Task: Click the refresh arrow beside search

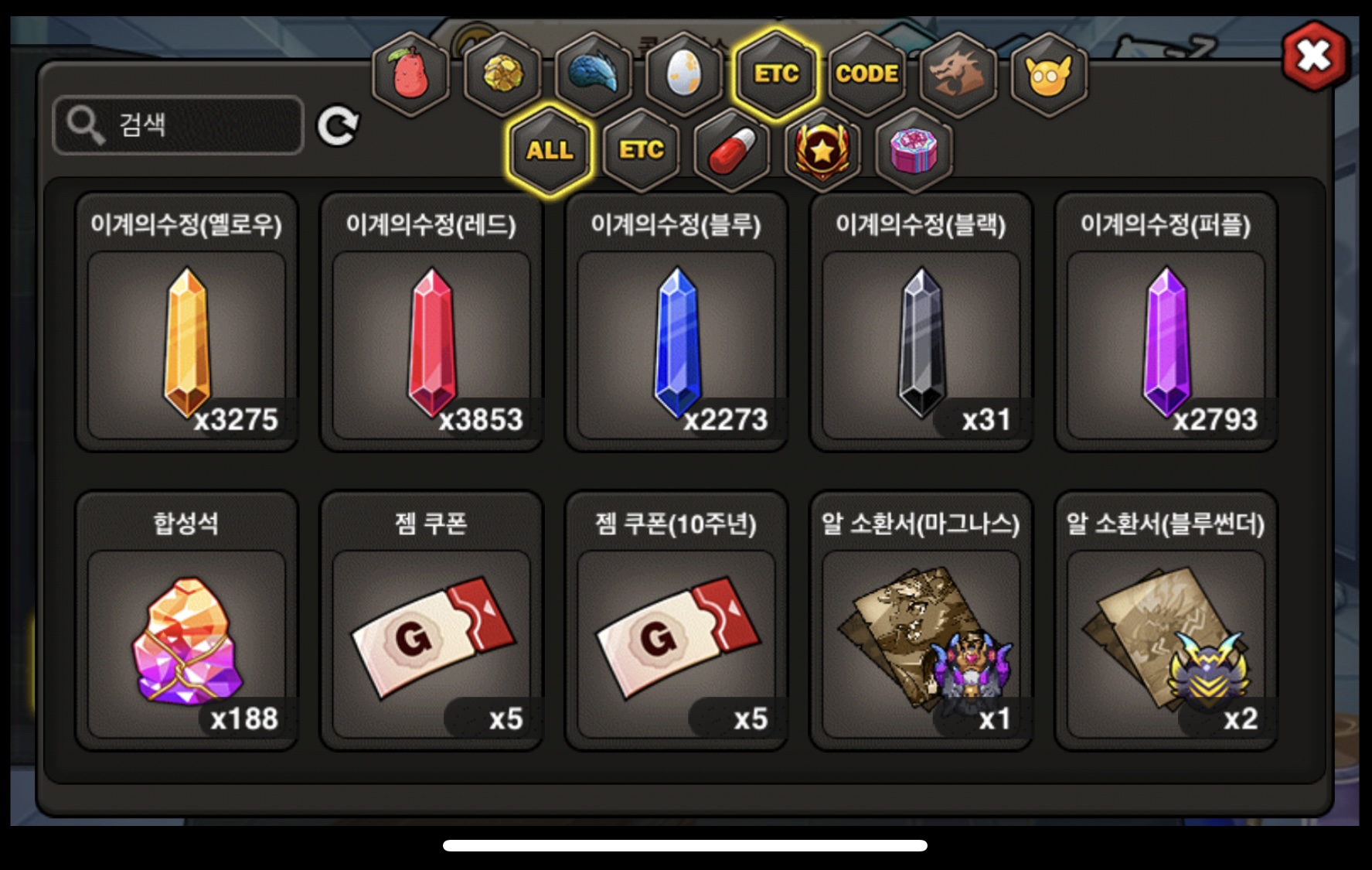Action: (x=338, y=125)
